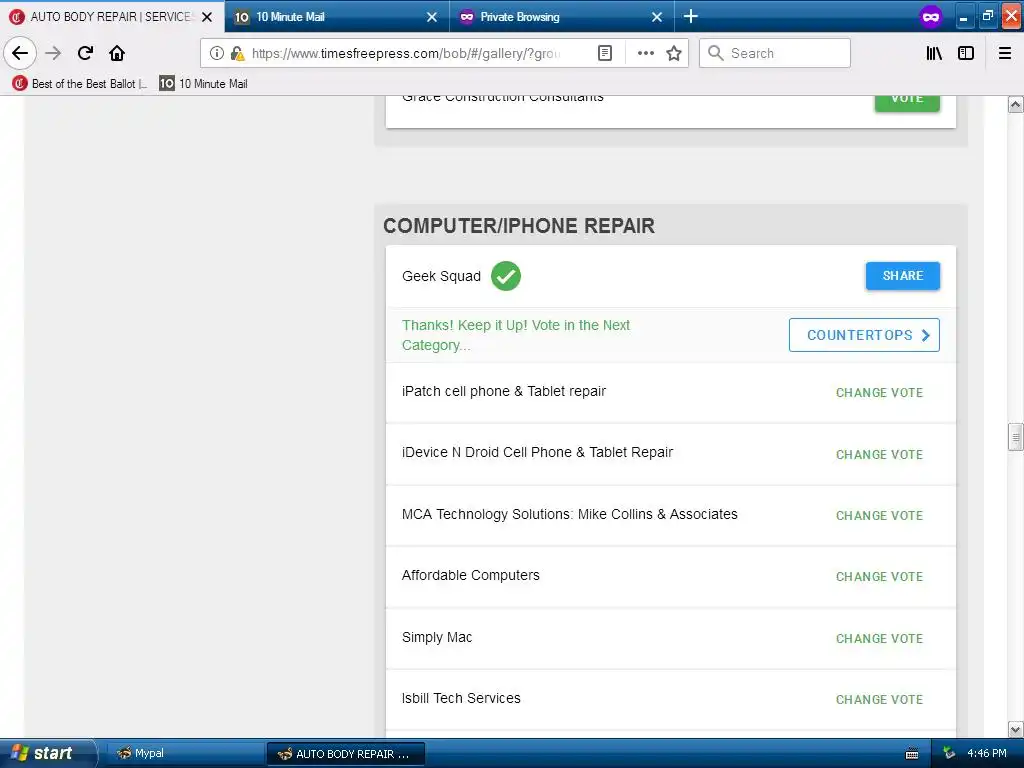Viewport: 1024px width, 768px height.
Task: Show site information icon in address bar
Action: (217, 53)
